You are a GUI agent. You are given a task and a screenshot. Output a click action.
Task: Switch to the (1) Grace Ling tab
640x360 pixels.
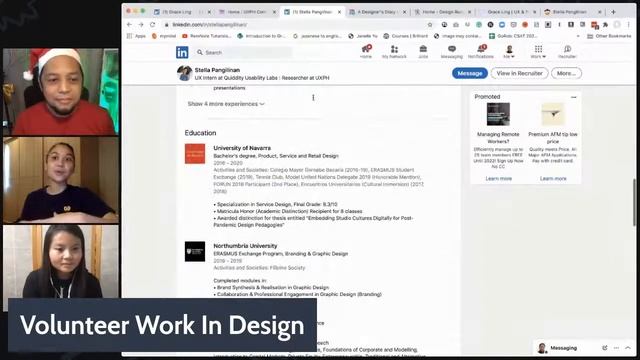(x=178, y=12)
